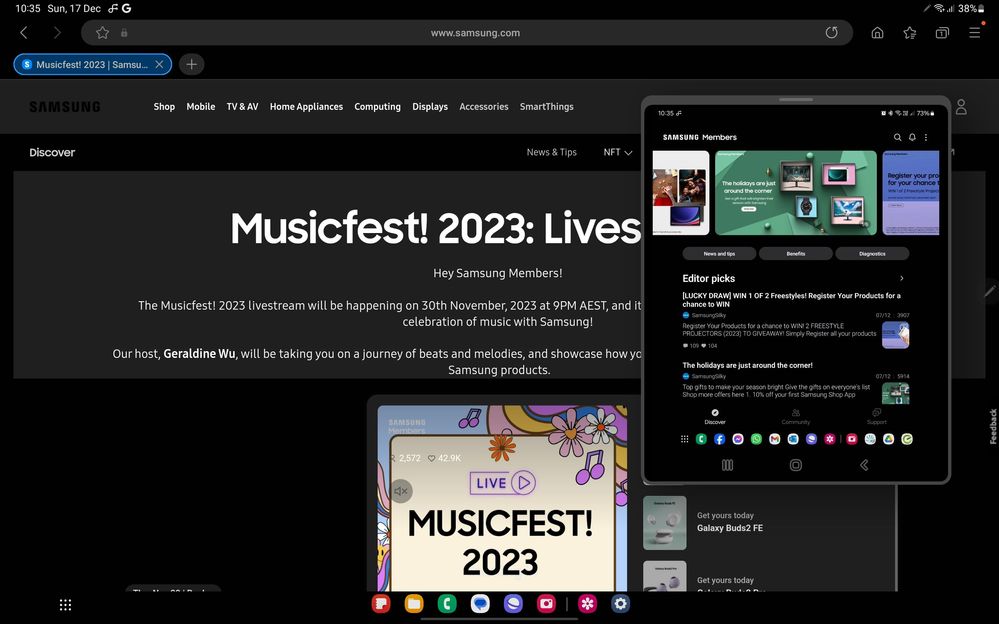This screenshot has width=999, height=624.
Task: Open the Shop menu on Samsung site
Action: pyautogui.click(x=164, y=107)
